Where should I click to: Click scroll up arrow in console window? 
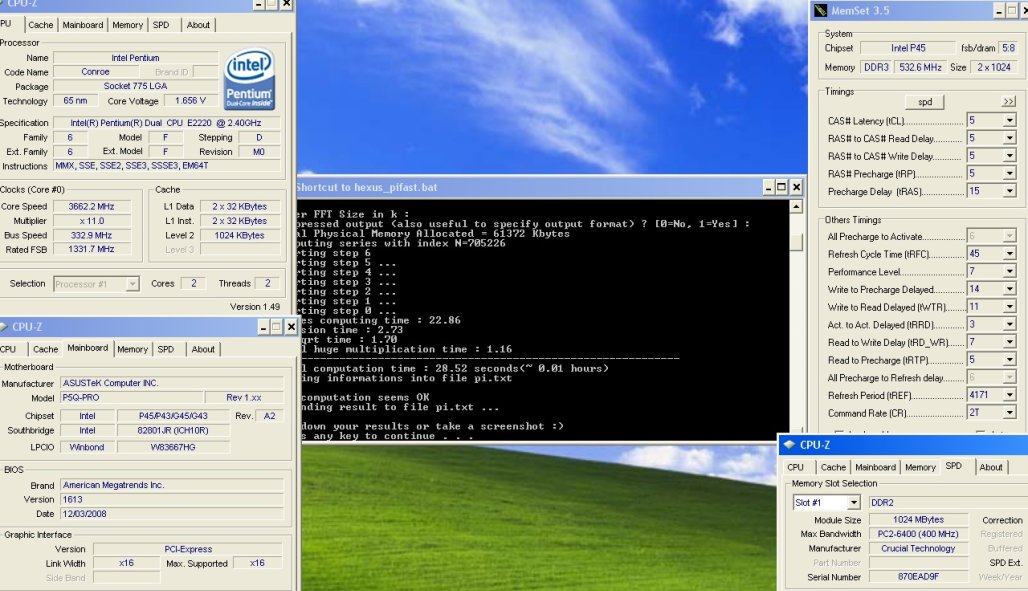point(796,207)
